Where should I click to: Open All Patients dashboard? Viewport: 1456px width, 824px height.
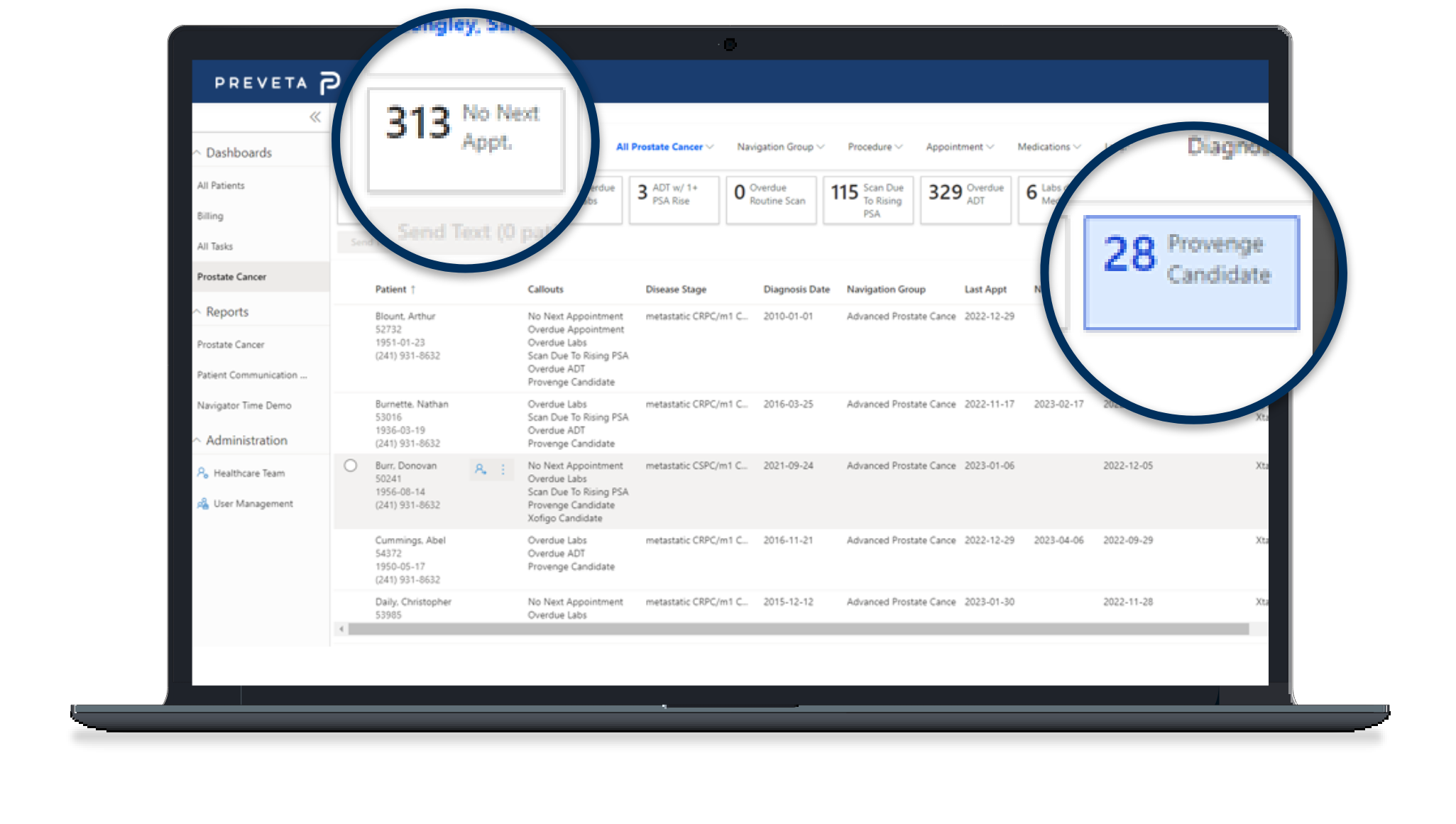(x=221, y=185)
